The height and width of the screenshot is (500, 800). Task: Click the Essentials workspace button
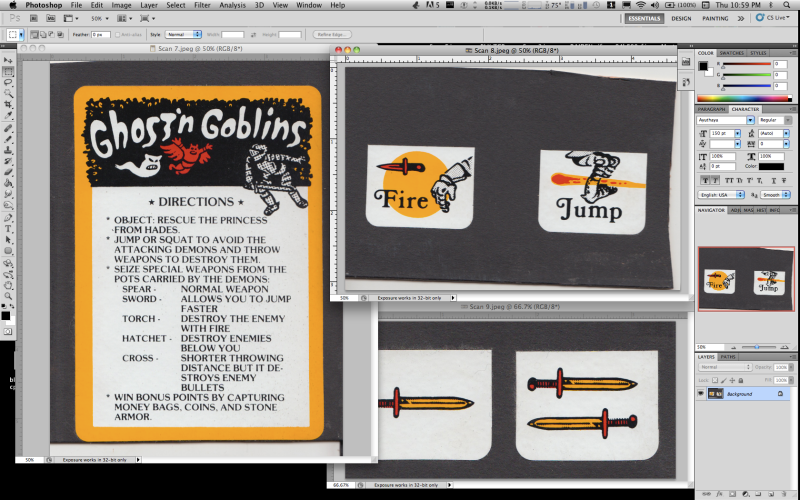(644, 18)
